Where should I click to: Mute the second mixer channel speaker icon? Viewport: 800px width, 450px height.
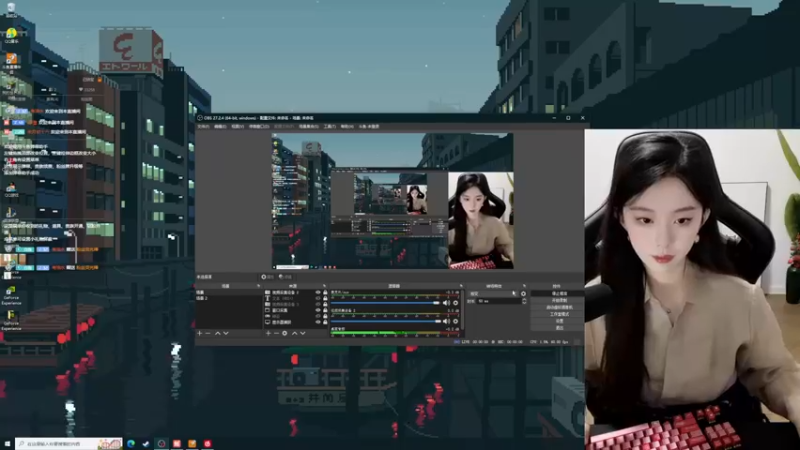(446, 321)
